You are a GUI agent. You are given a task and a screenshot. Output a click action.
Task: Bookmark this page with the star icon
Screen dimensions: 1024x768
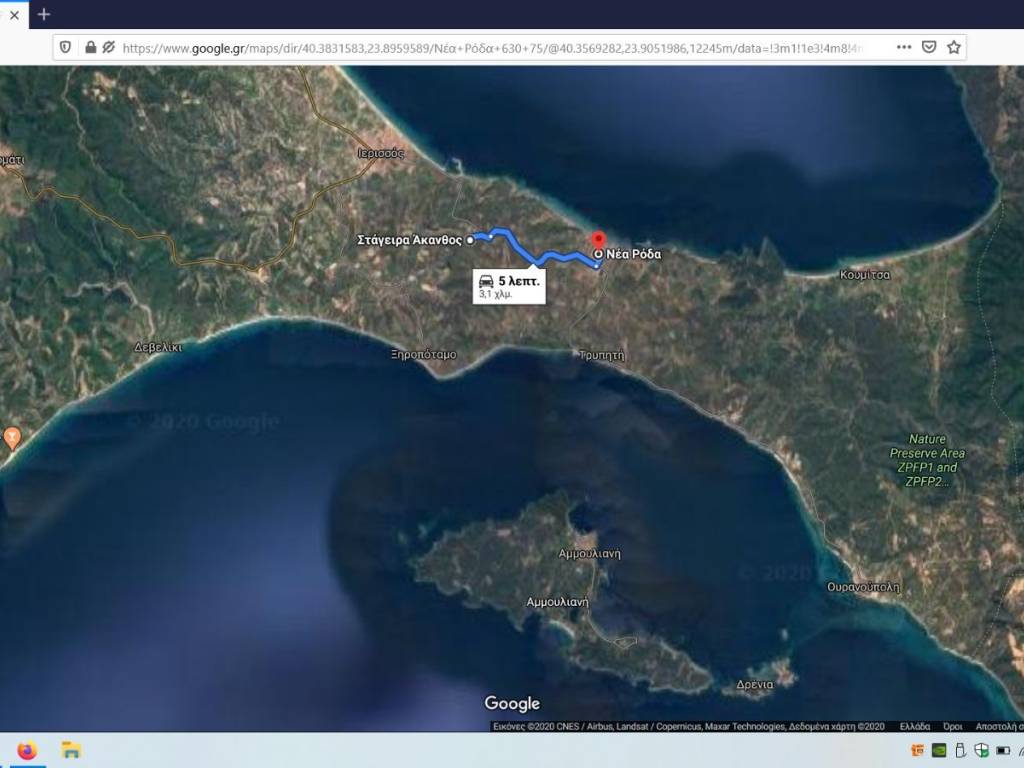click(954, 47)
